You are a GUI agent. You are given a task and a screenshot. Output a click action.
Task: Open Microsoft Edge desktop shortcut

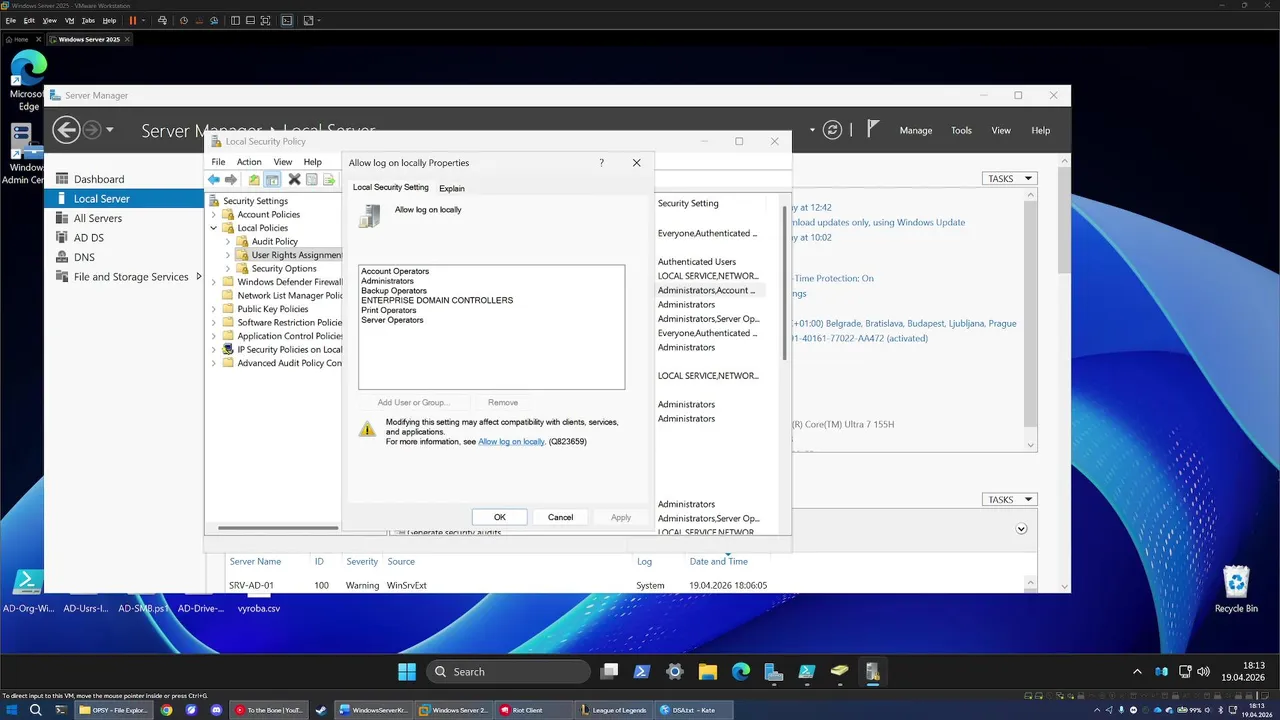coord(28,80)
